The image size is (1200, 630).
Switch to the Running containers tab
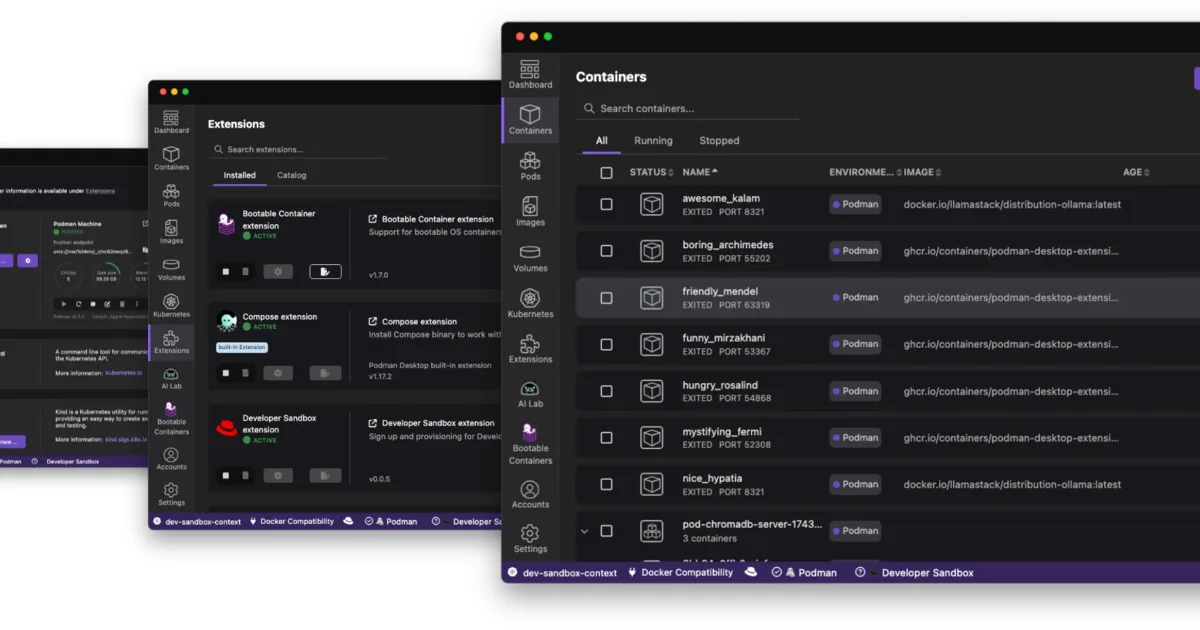point(653,141)
